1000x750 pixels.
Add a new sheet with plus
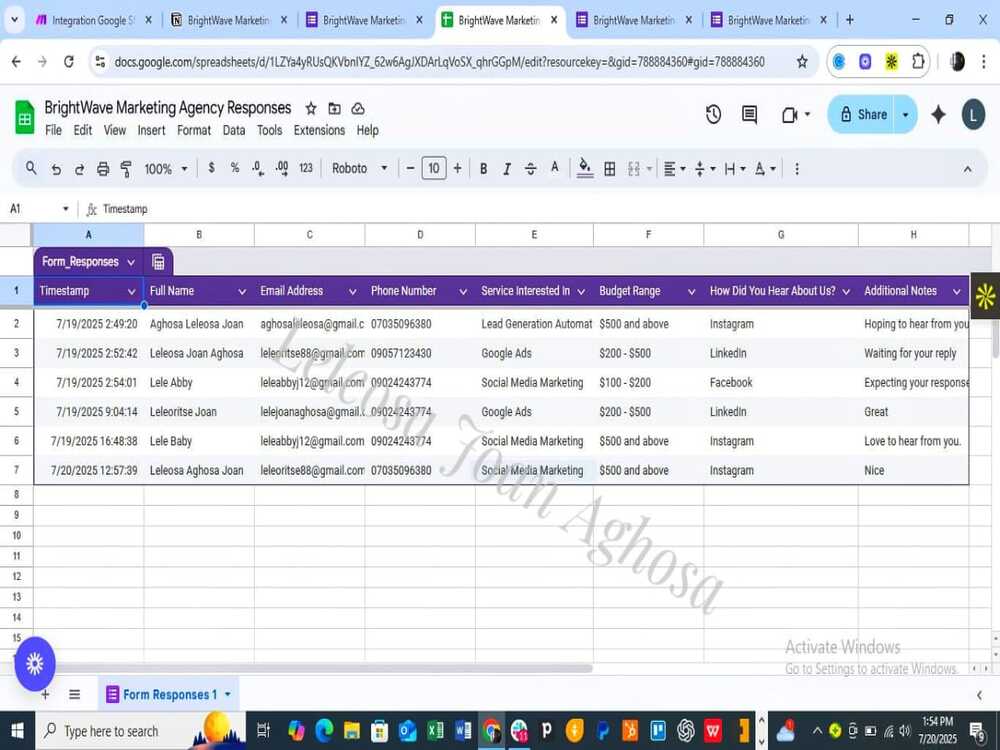tap(45, 695)
